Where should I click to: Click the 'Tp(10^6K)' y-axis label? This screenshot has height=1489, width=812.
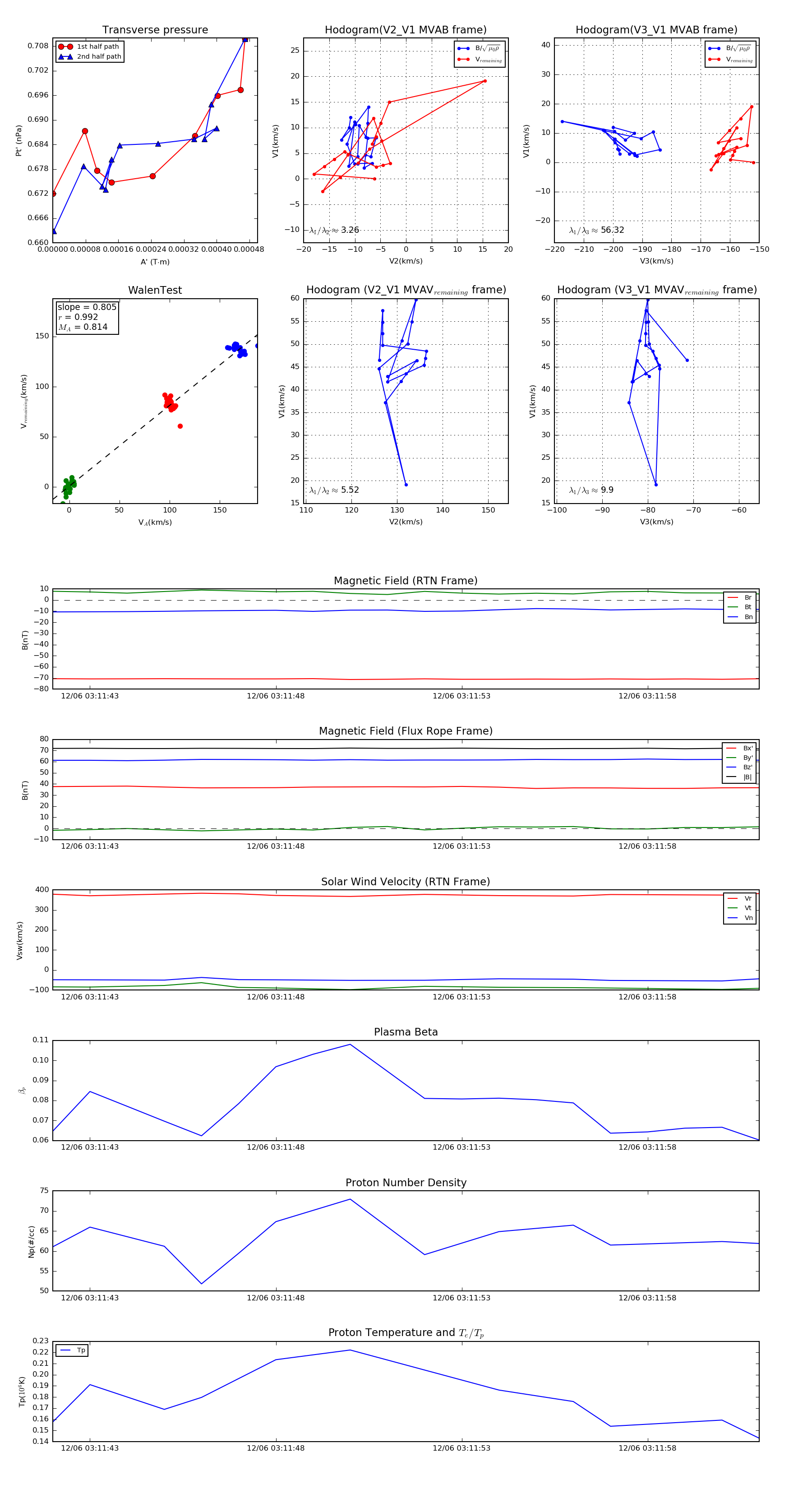(x=22, y=1392)
